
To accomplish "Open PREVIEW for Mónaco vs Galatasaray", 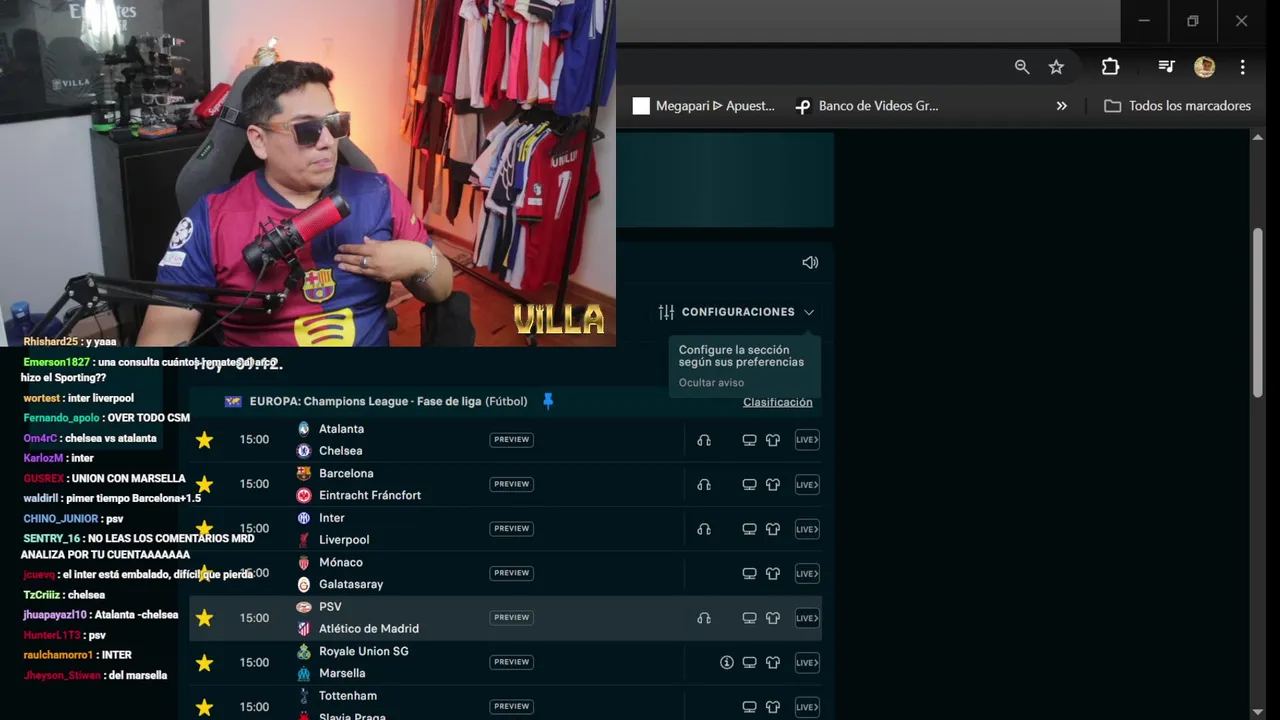I will coord(511,573).
